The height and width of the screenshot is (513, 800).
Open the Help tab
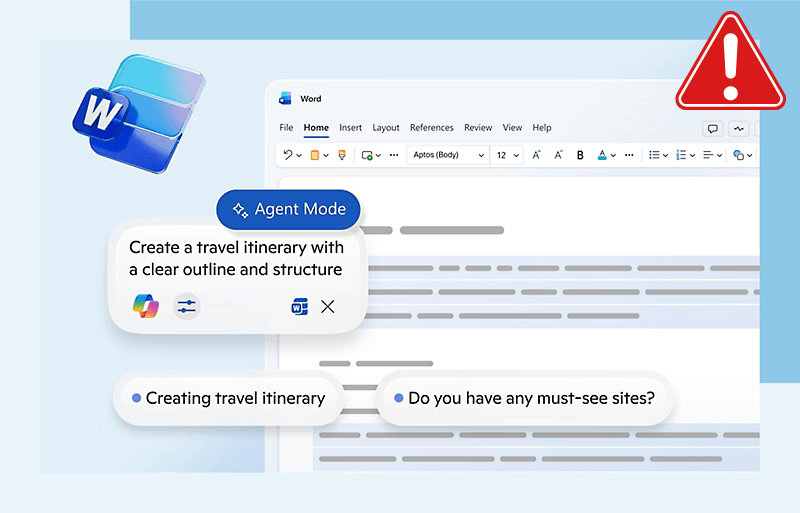tap(542, 128)
